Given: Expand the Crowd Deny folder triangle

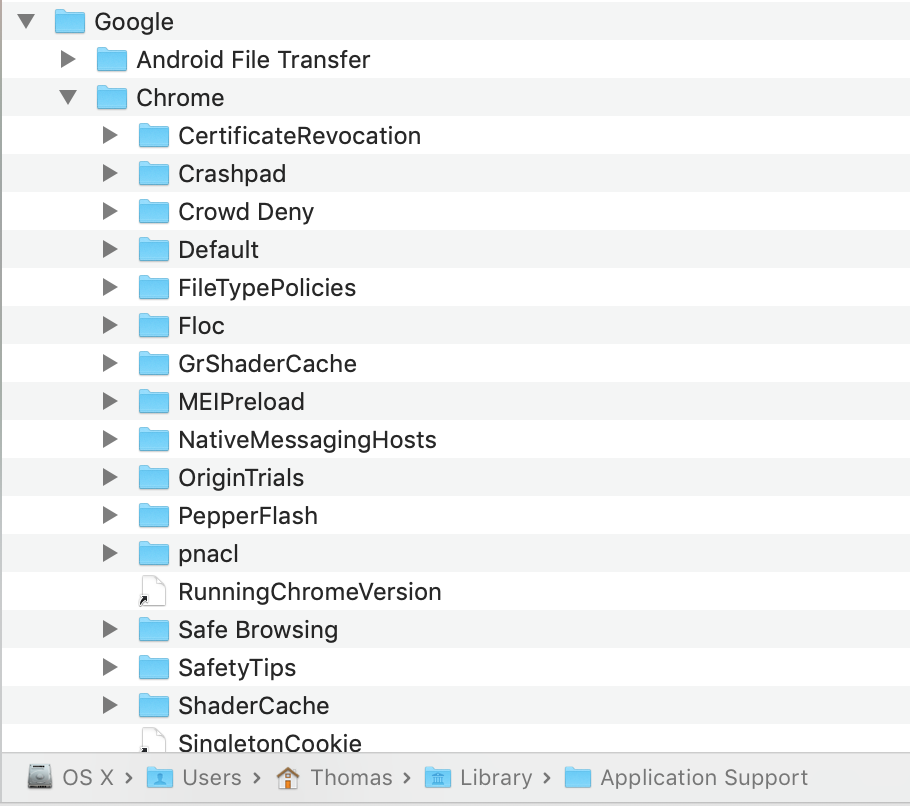Looking at the screenshot, I should (110, 211).
